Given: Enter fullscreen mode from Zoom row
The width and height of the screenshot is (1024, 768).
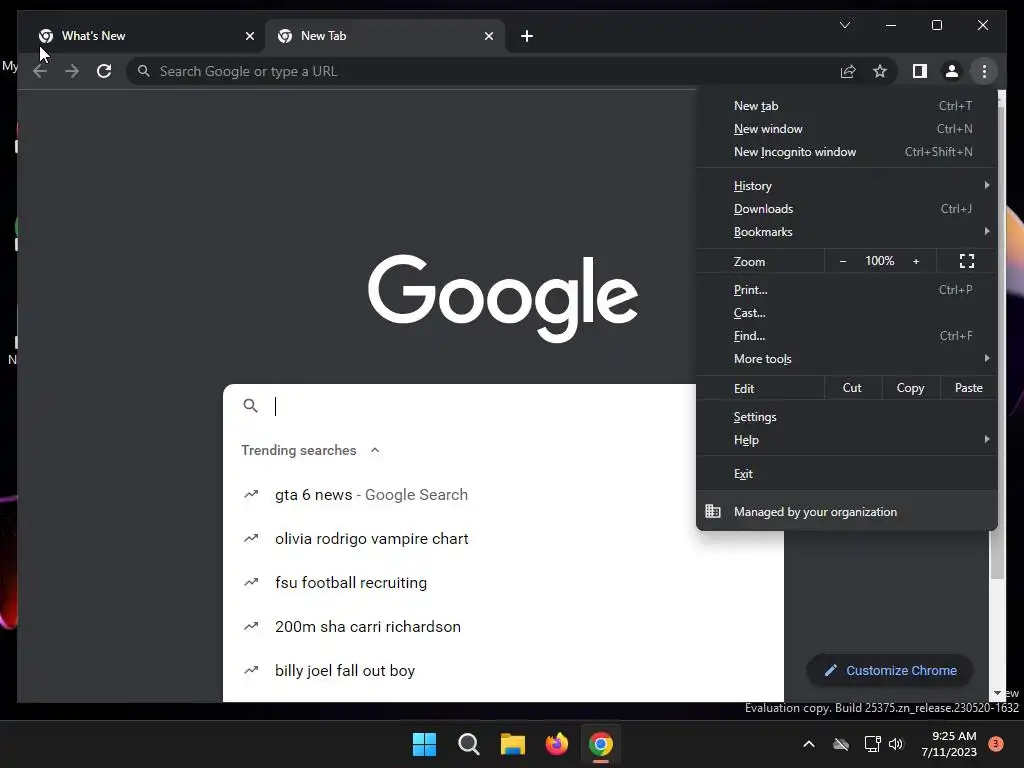Looking at the screenshot, I should pos(967,261).
